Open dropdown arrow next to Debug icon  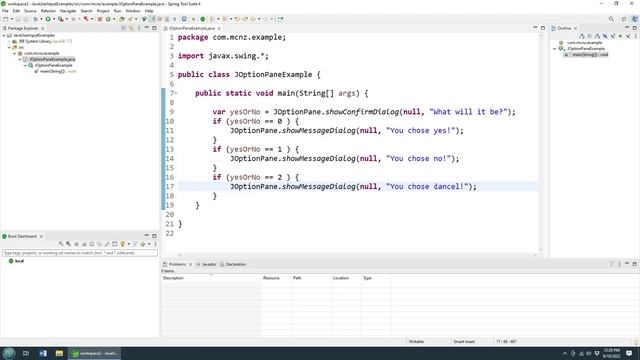41,19
